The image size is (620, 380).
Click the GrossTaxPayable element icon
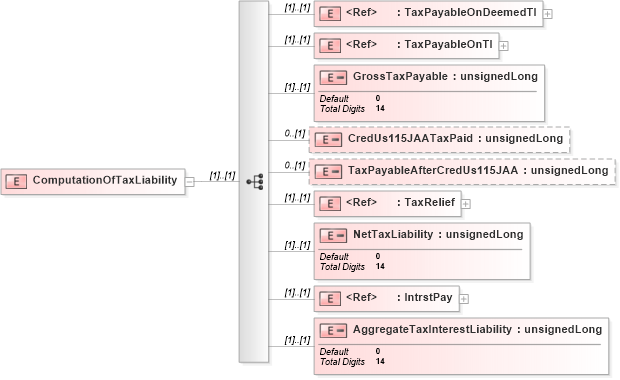point(333,78)
